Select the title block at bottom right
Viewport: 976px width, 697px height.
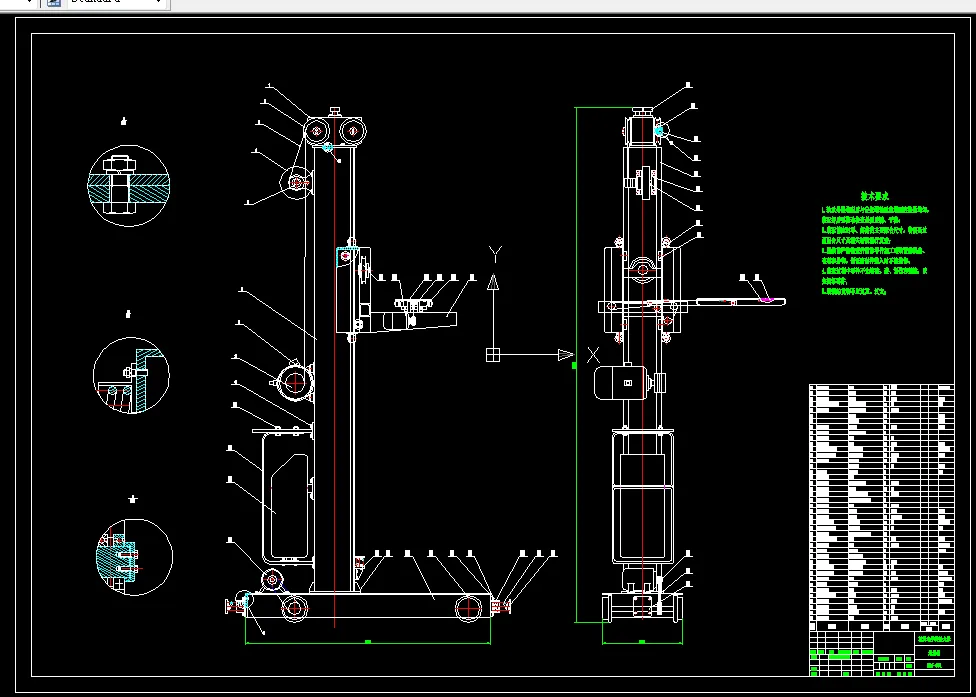(881, 653)
